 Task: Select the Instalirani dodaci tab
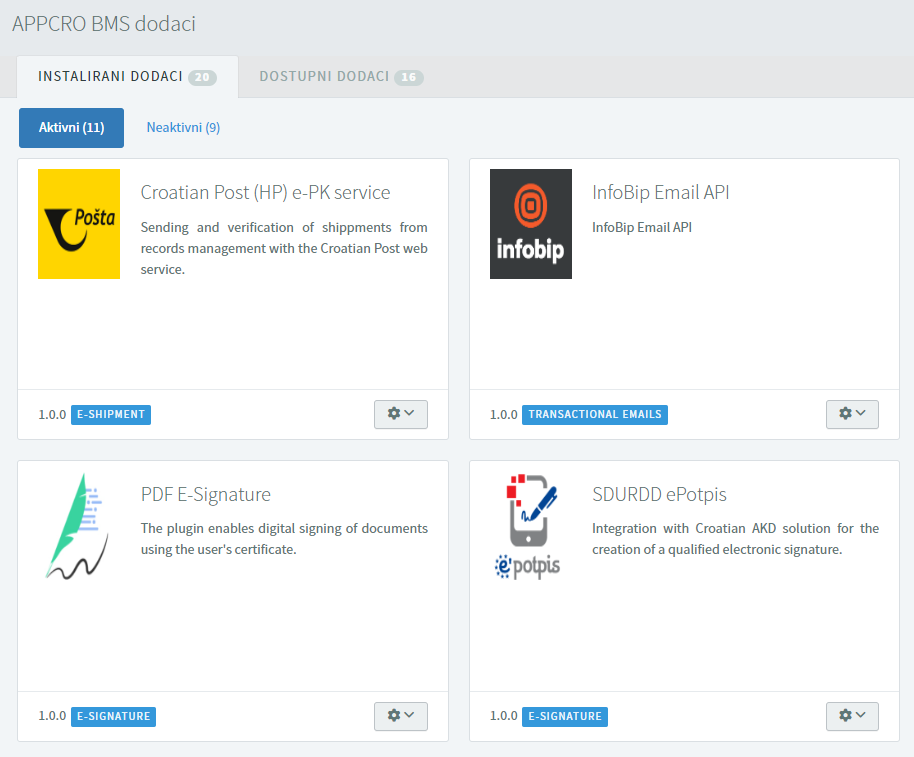point(127,77)
